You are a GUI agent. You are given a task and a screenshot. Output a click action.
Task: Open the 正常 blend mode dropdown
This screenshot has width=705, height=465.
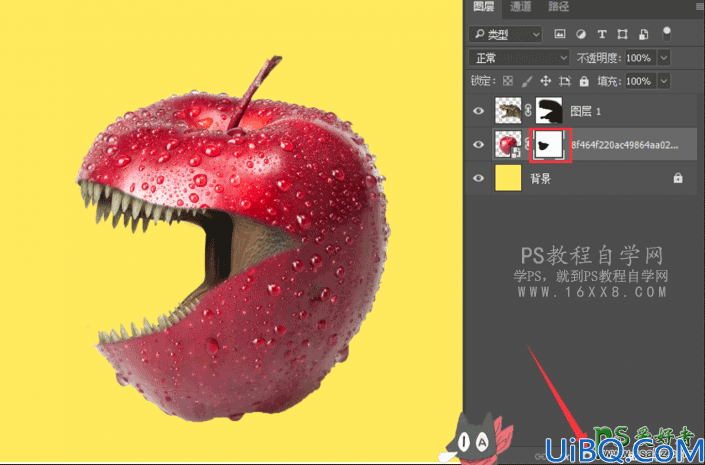point(519,58)
